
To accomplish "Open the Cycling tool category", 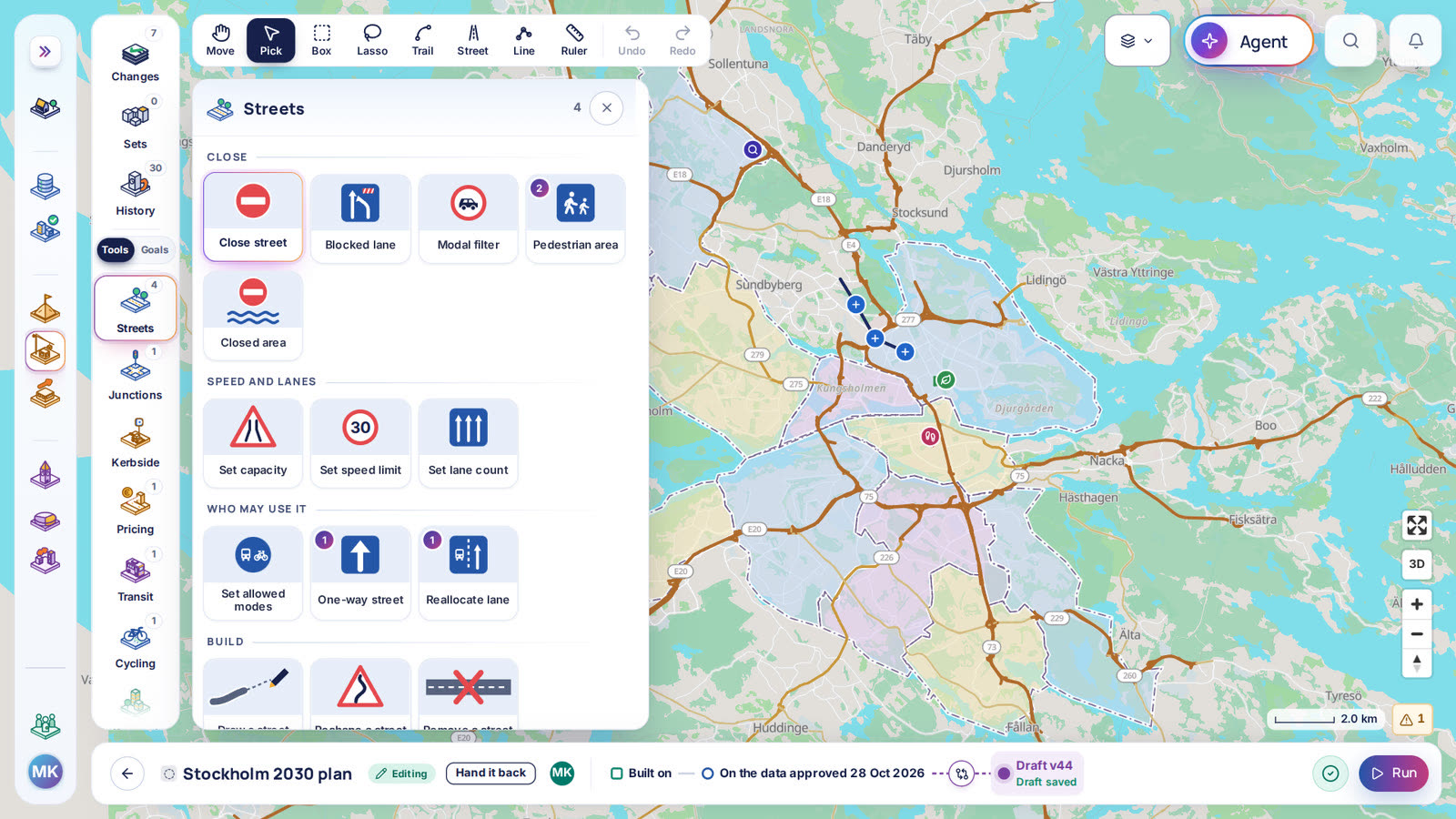I will pyautogui.click(x=136, y=644).
